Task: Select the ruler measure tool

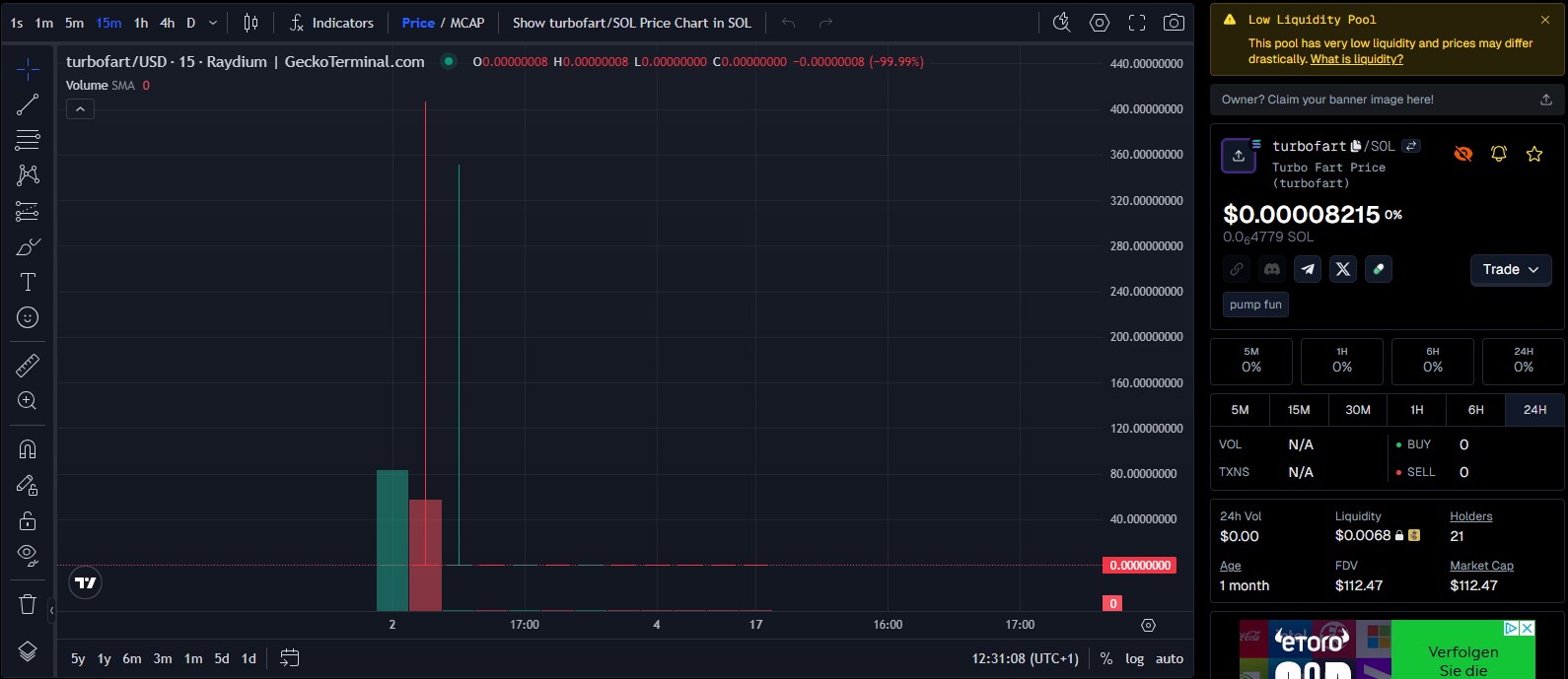Action: [28, 366]
